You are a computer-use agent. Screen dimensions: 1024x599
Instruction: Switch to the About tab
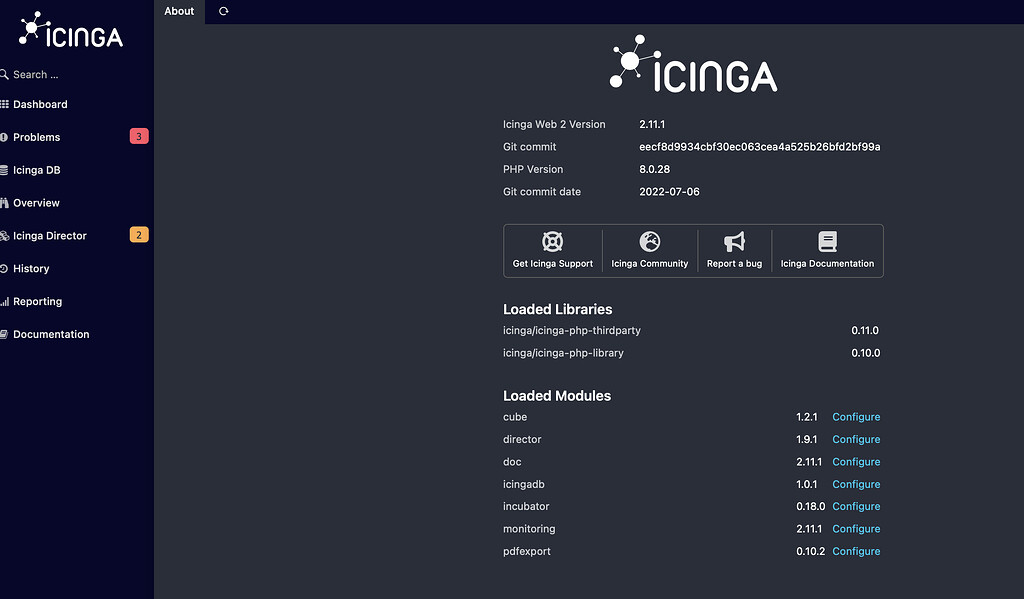coord(178,11)
